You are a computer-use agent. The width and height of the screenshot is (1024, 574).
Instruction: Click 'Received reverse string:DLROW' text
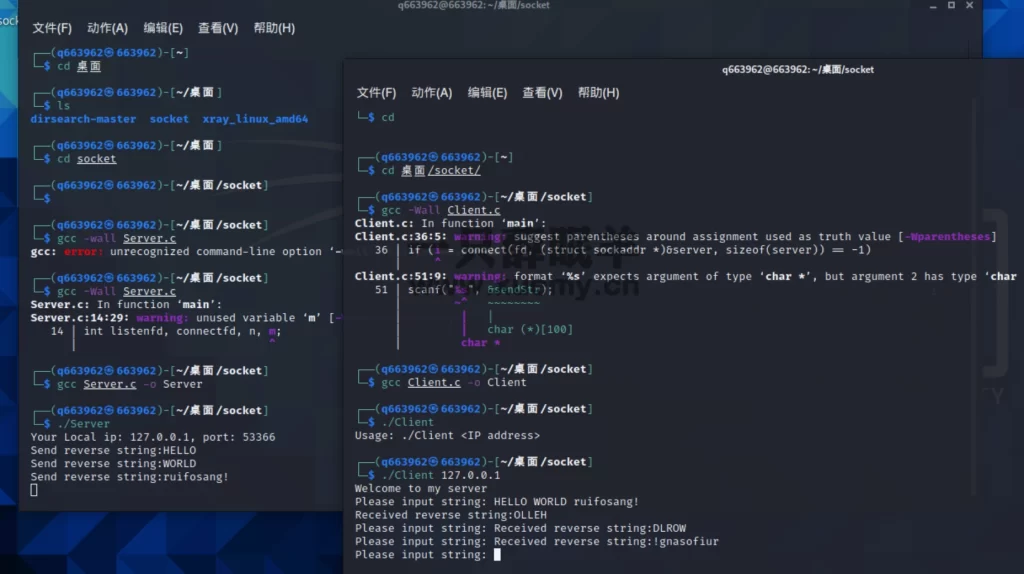[590, 528]
